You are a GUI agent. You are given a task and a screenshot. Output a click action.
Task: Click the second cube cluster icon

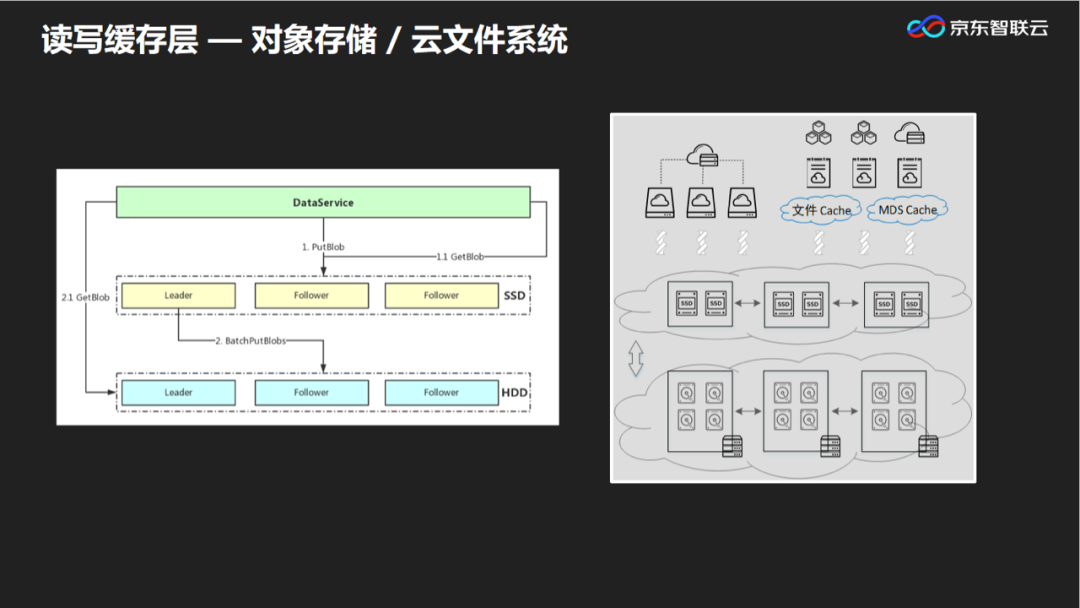click(x=864, y=133)
